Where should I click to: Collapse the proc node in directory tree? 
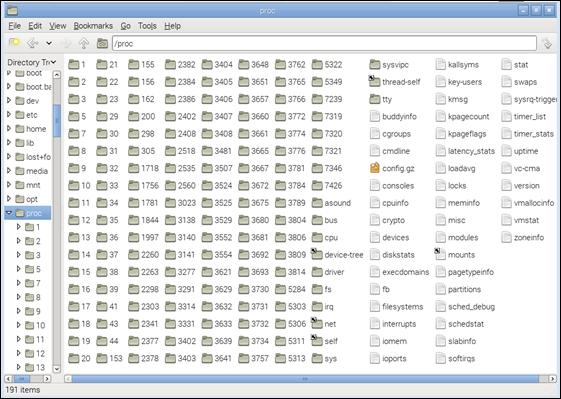pos(9,213)
